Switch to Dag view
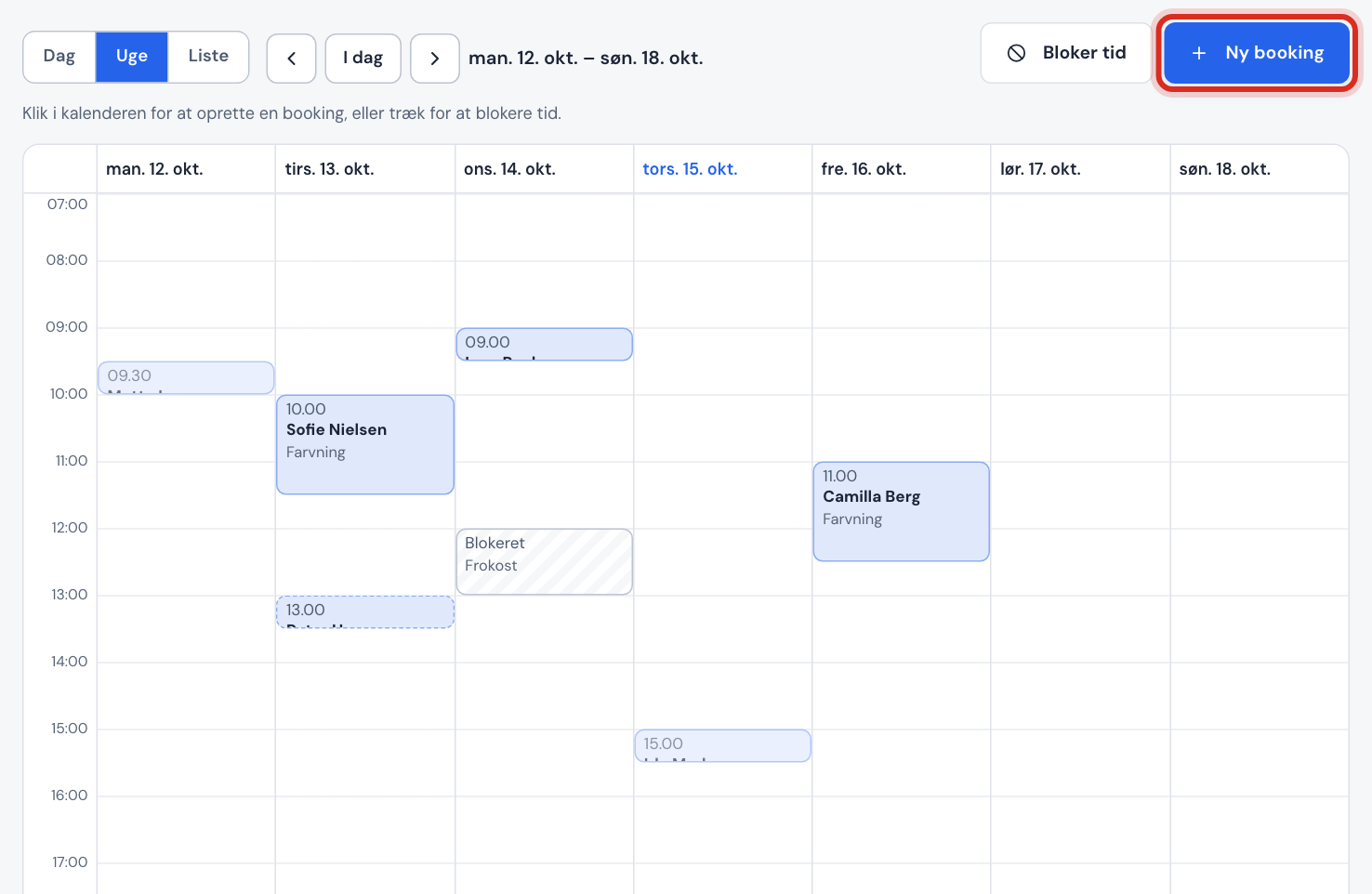This screenshot has width=1372, height=894. (59, 57)
